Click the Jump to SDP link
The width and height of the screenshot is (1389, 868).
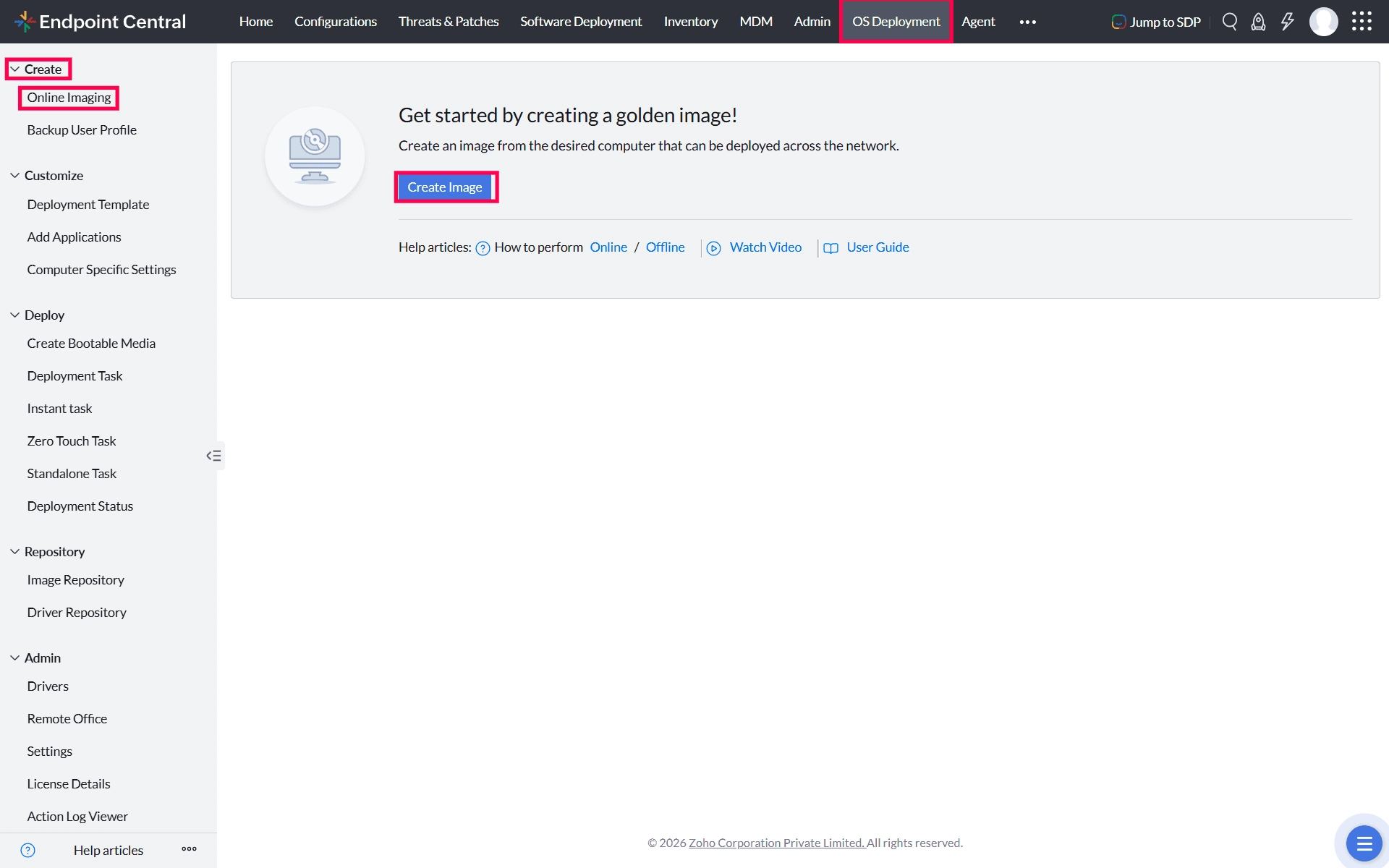coord(1165,22)
